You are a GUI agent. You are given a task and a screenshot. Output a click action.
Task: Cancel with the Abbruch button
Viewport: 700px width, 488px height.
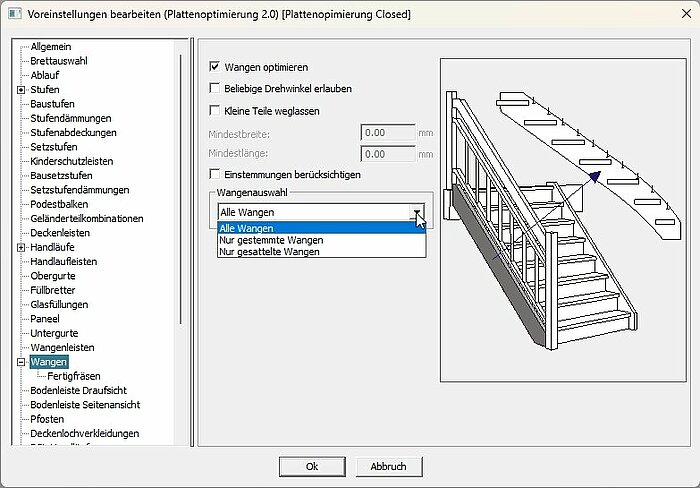click(388, 467)
